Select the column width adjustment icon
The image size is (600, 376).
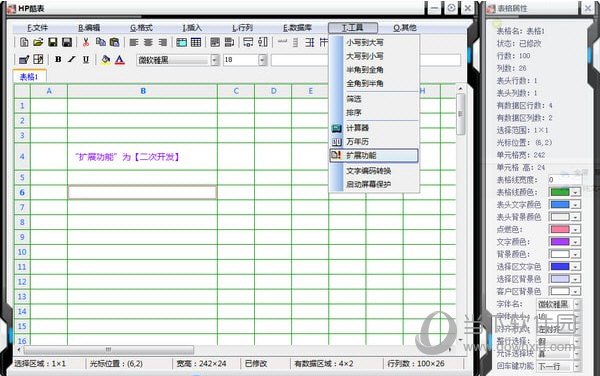(295, 42)
